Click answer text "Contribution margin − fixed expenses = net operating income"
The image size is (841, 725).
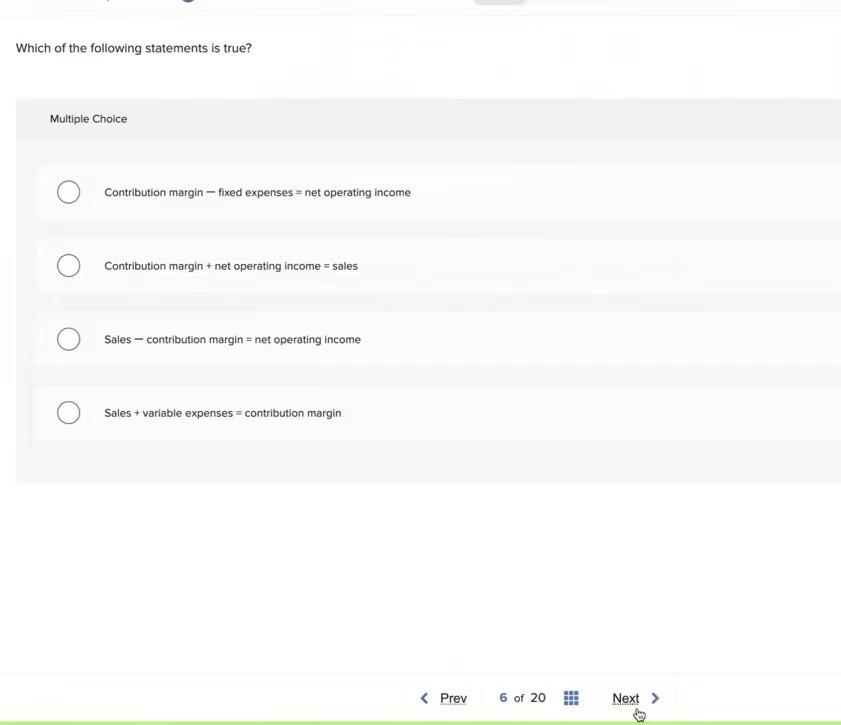click(x=257, y=193)
